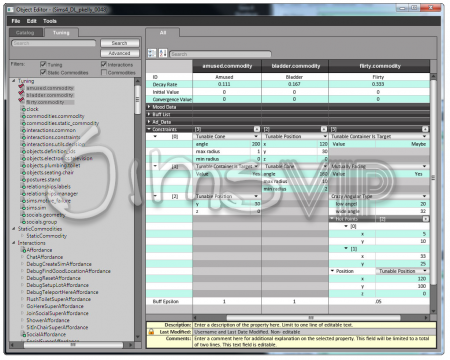Collapse the Tuning tree node
This screenshot has width=450, height=360.
coord(14,81)
